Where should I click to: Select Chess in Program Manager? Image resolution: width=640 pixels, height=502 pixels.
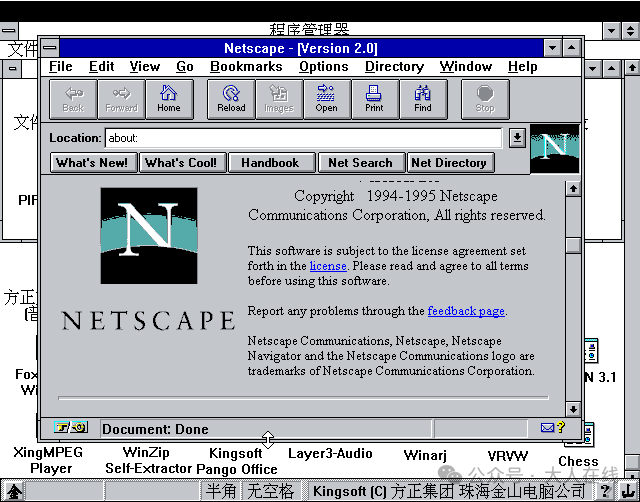click(x=578, y=461)
